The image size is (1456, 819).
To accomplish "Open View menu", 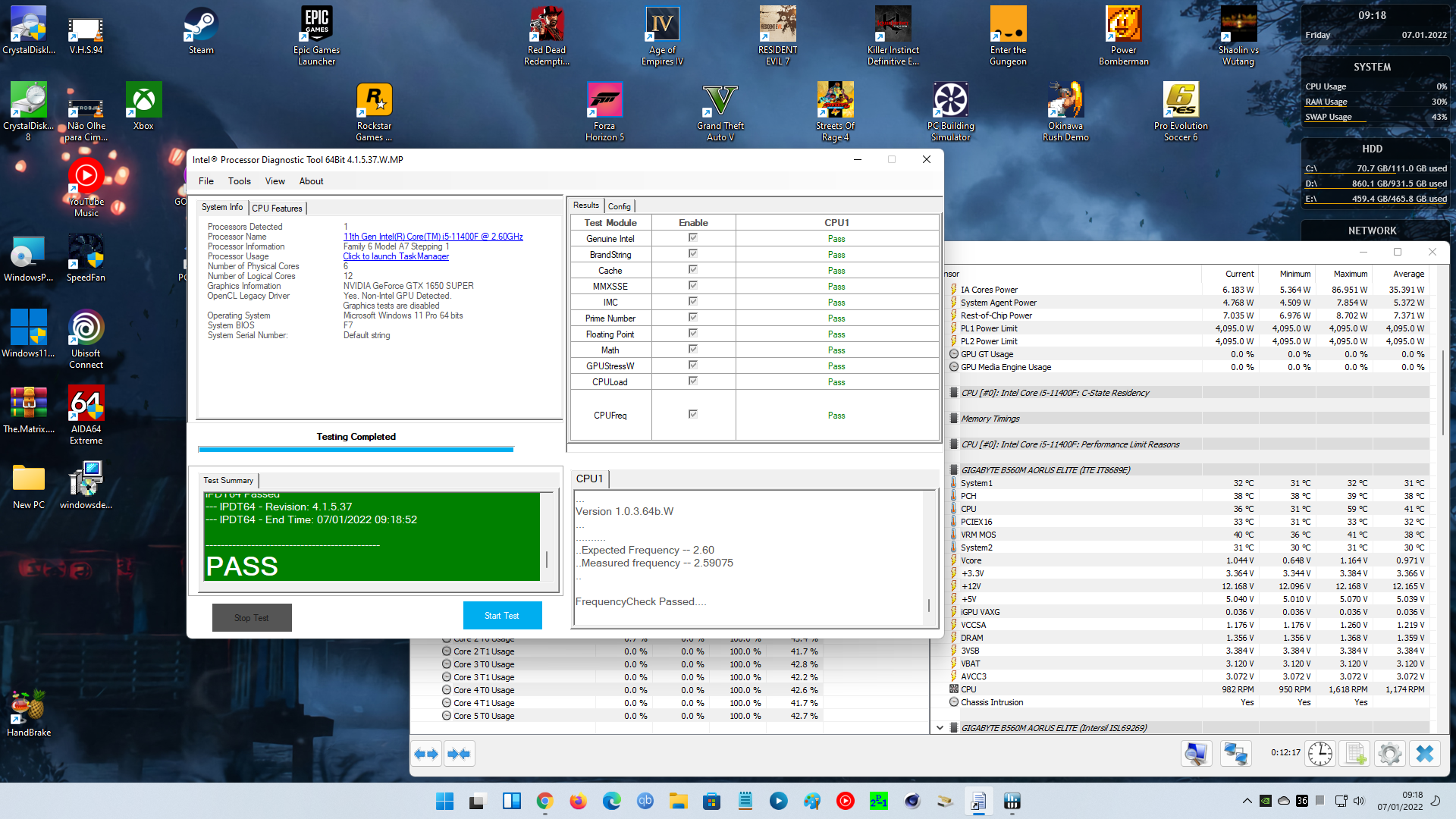I will (x=275, y=181).
